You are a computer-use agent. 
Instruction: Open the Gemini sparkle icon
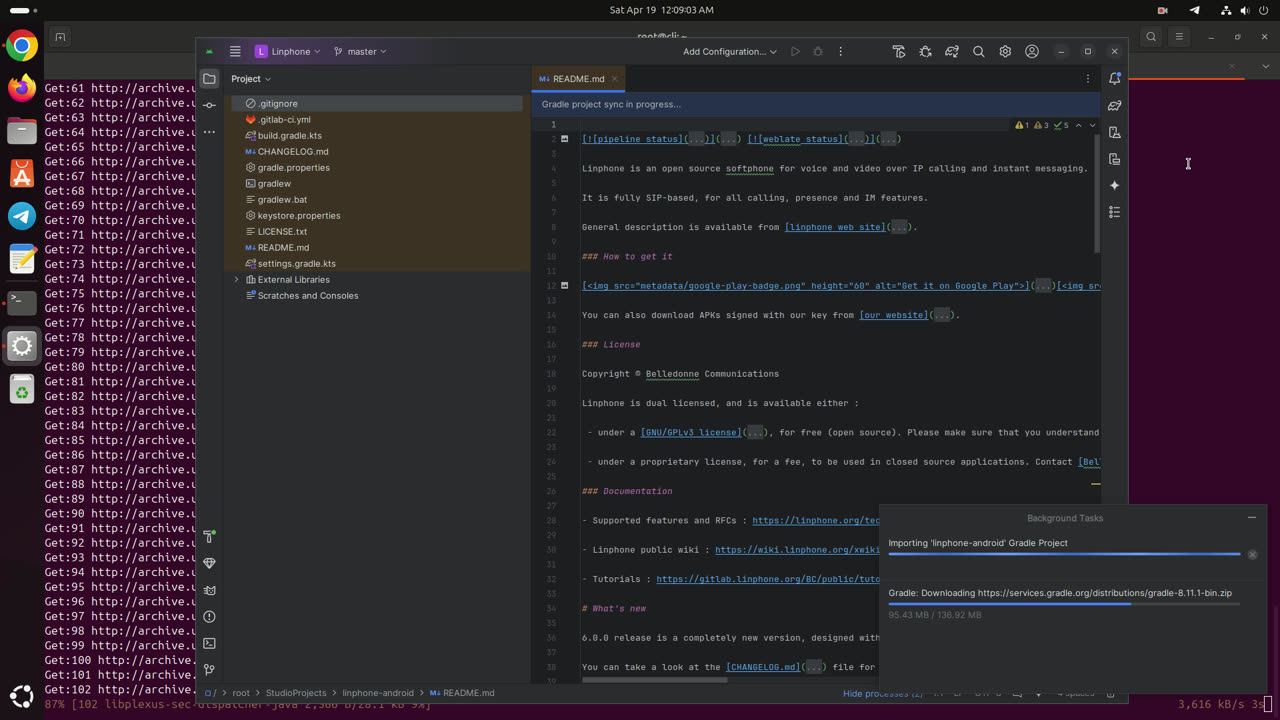tap(1114, 185)
